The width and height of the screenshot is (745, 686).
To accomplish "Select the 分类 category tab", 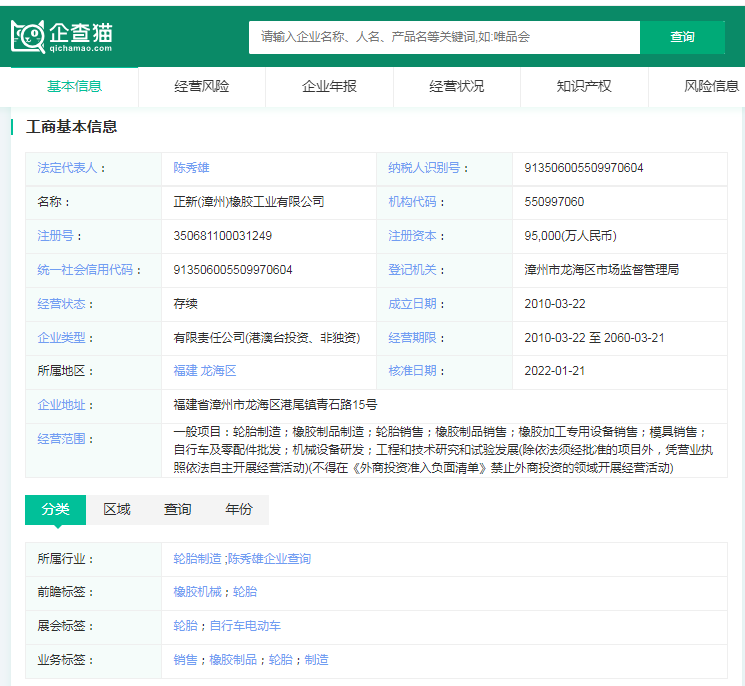I will [55, 509].
